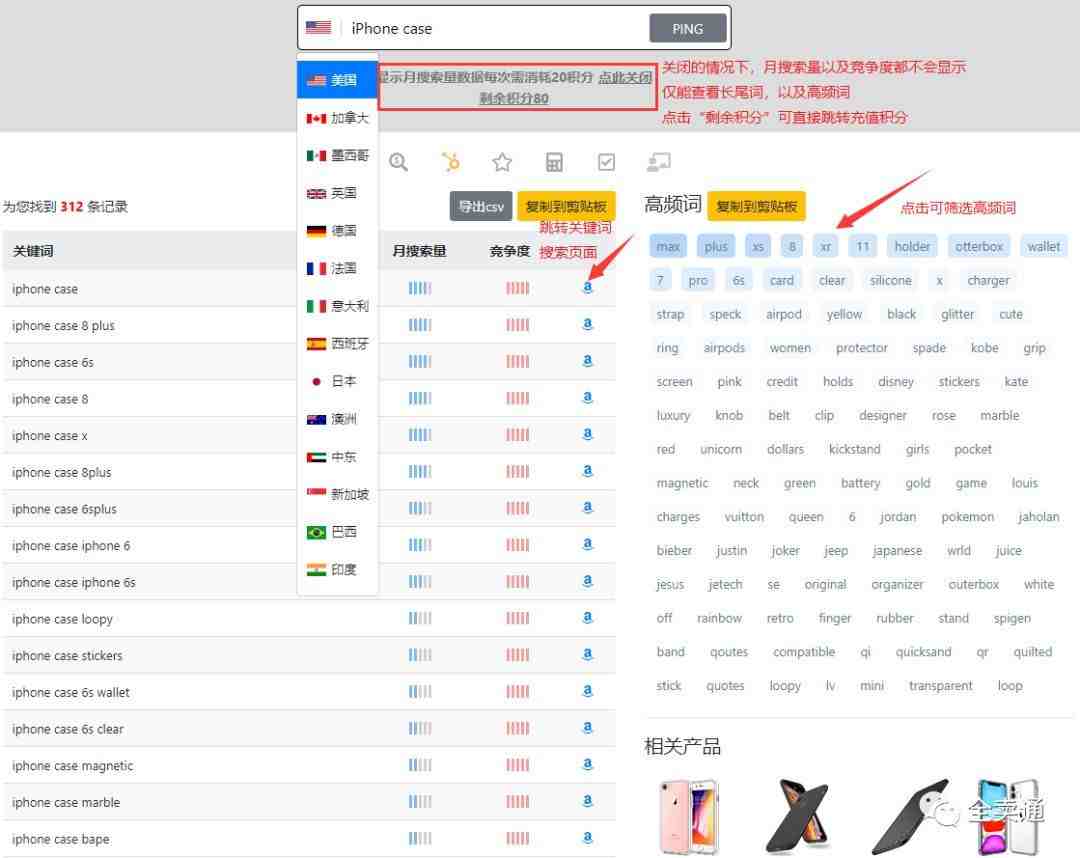
Task: Open Amazon icon for 'iphone case 6splus'
Action: pyautogui.click(x=588, y=508)
